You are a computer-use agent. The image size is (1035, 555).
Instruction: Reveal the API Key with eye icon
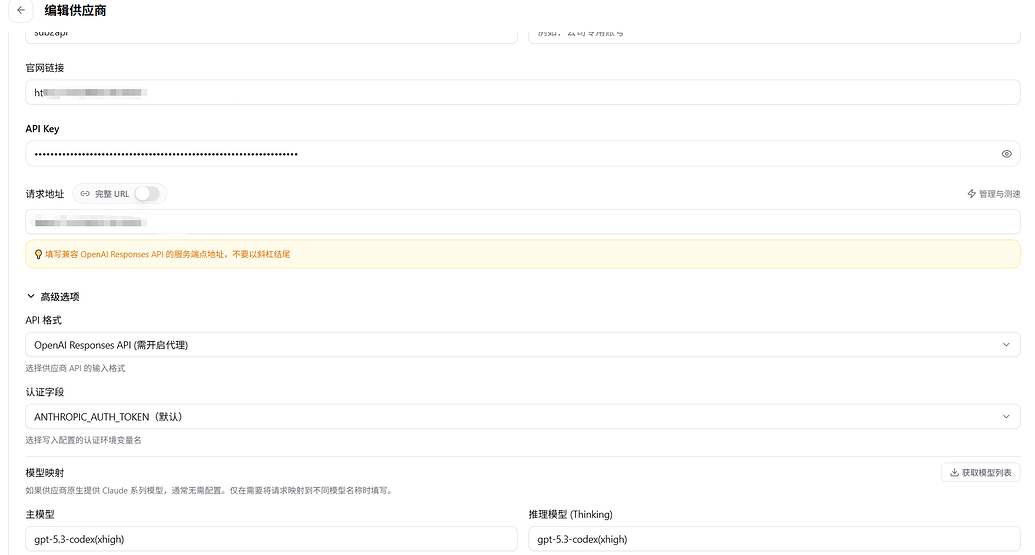[x=1006, y=154]
